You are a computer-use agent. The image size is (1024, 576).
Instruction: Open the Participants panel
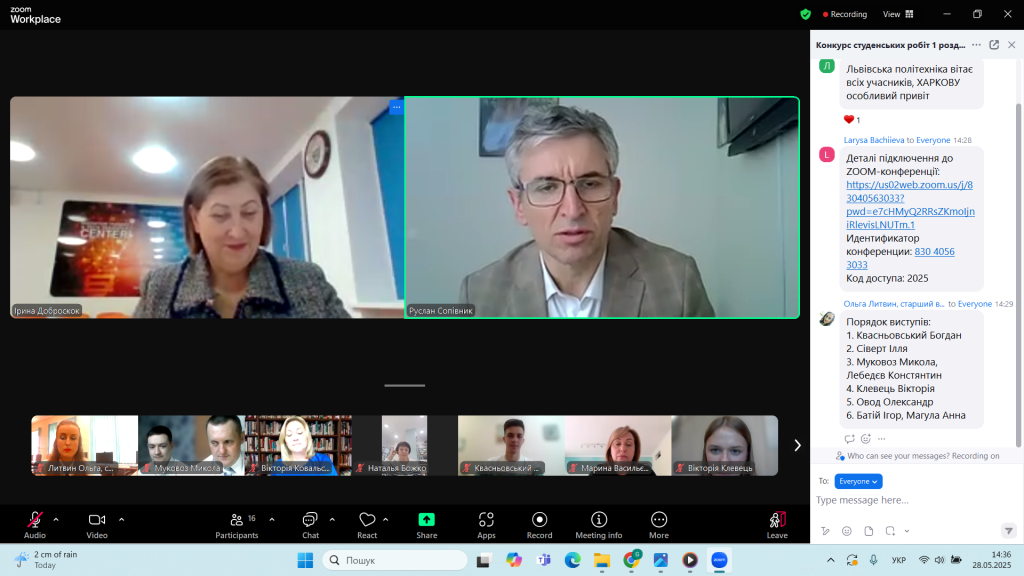[x=237, y=520]
